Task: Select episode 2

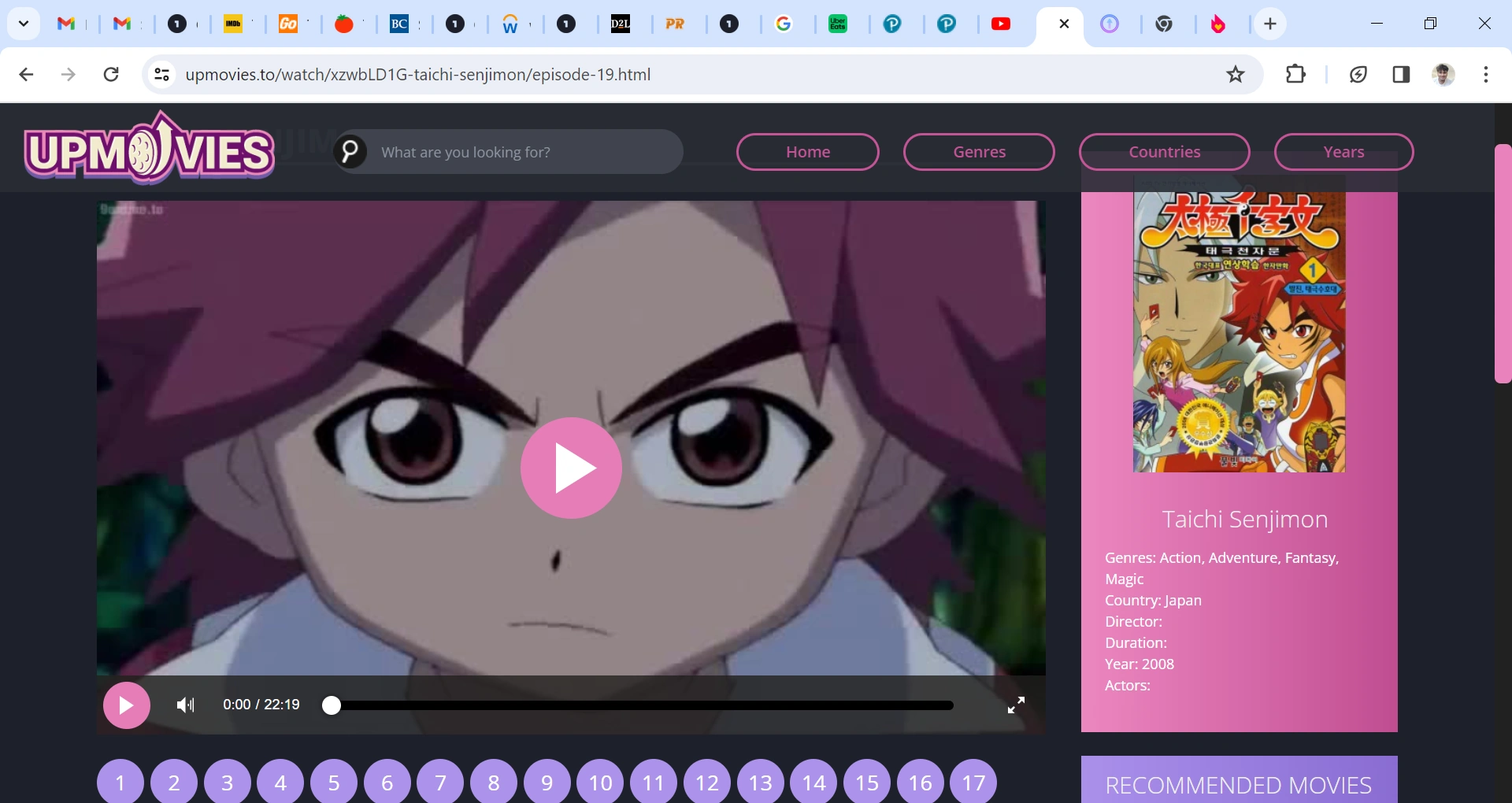Action: coord(174,783)
